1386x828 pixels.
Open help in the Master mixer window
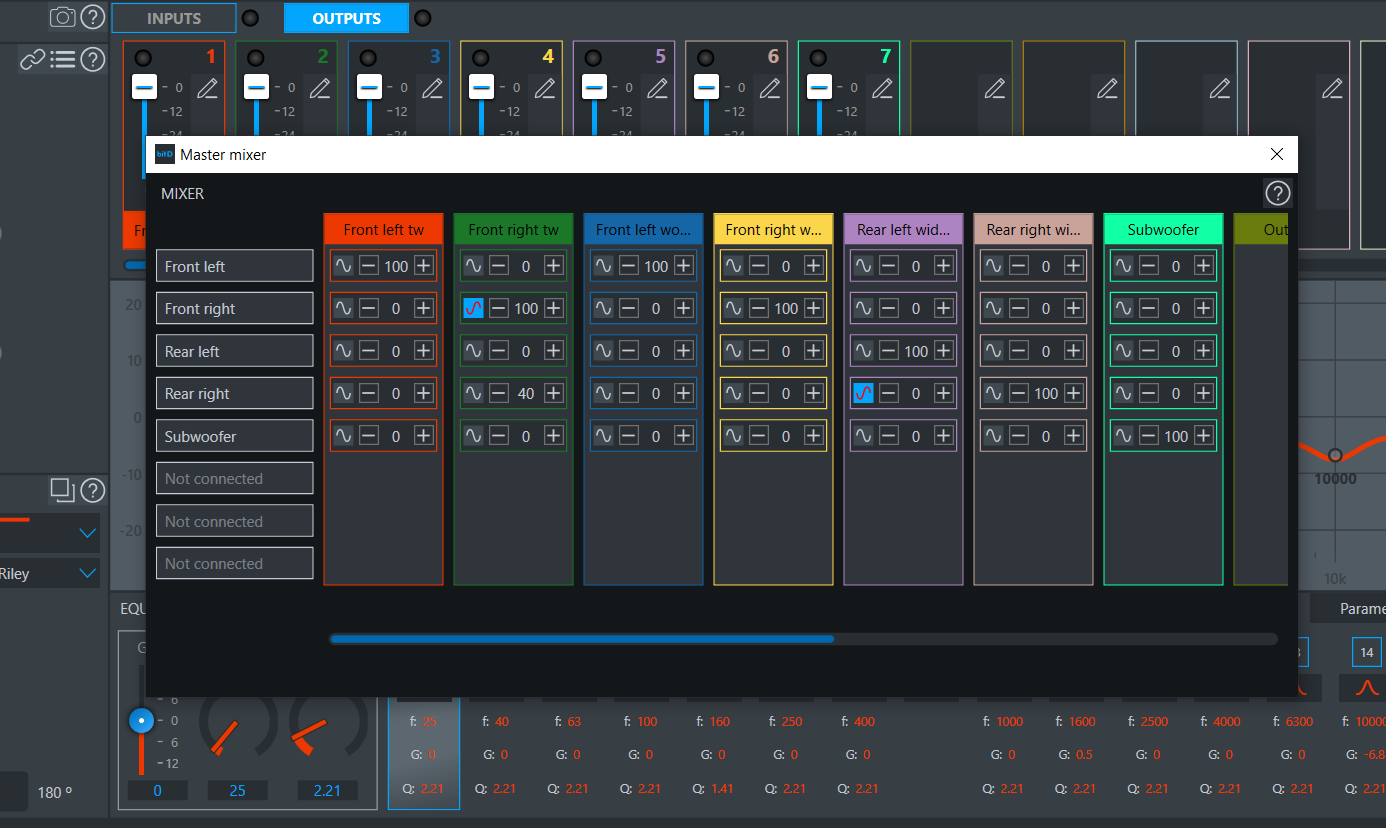1277,193
